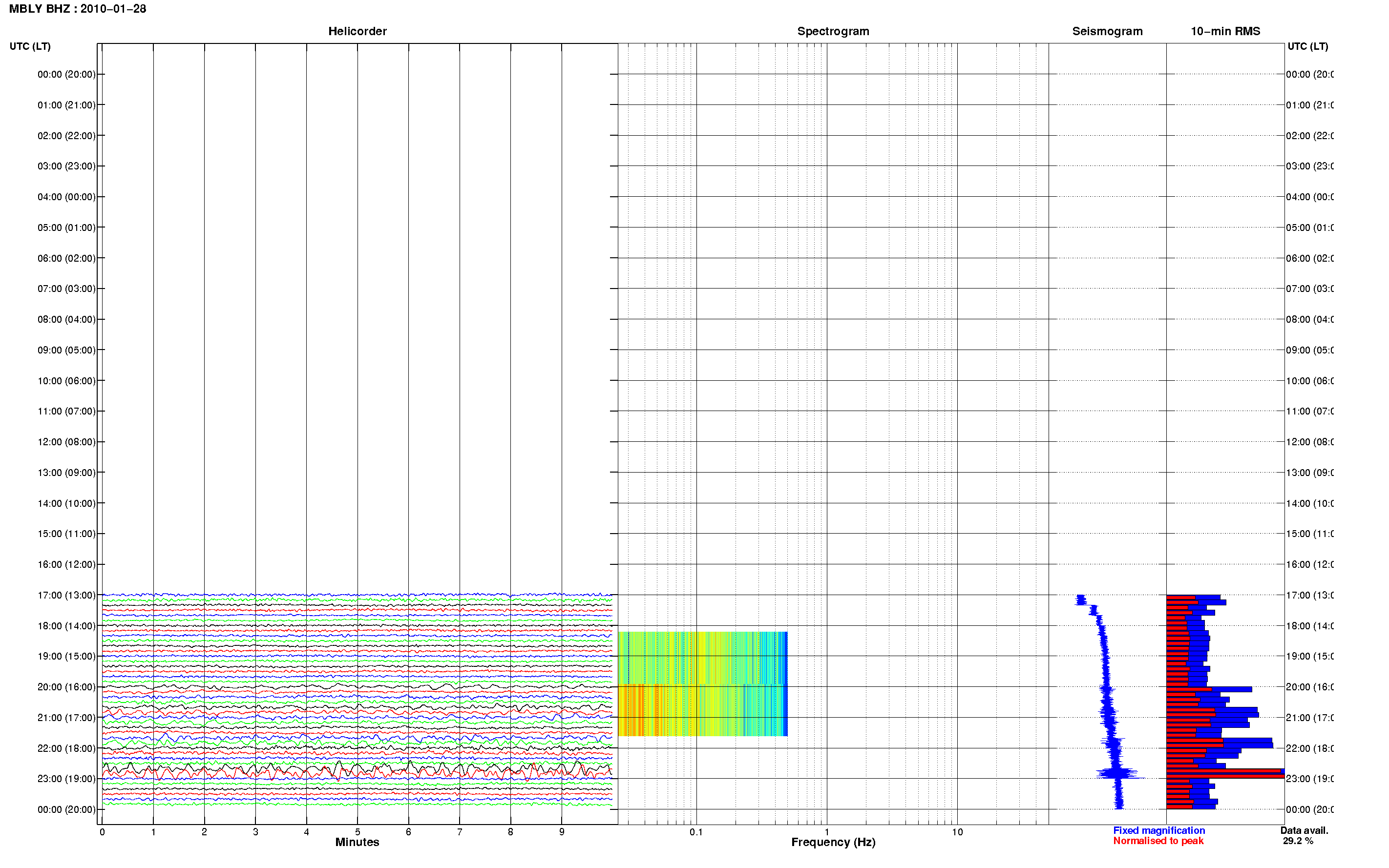The height and width of the screenshot is (868, 1389).
Task: Click the left '17:00 (13:00)' time label
Action: click(66, 595)
